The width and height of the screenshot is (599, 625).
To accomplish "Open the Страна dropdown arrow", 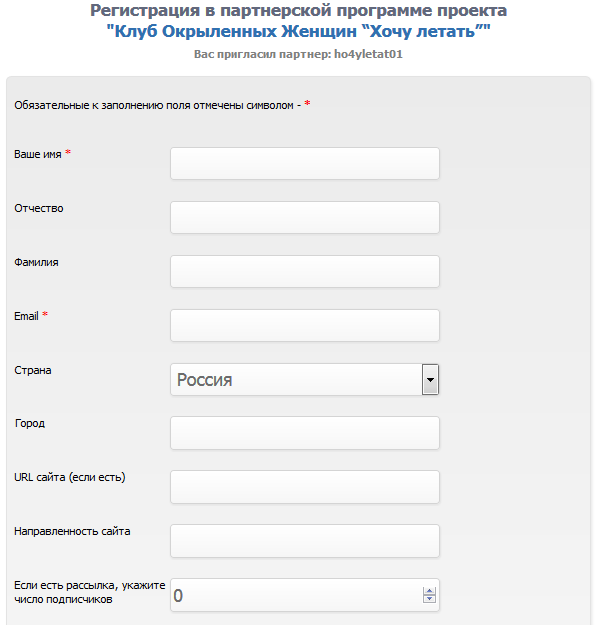I will click(x=430, y=379).
